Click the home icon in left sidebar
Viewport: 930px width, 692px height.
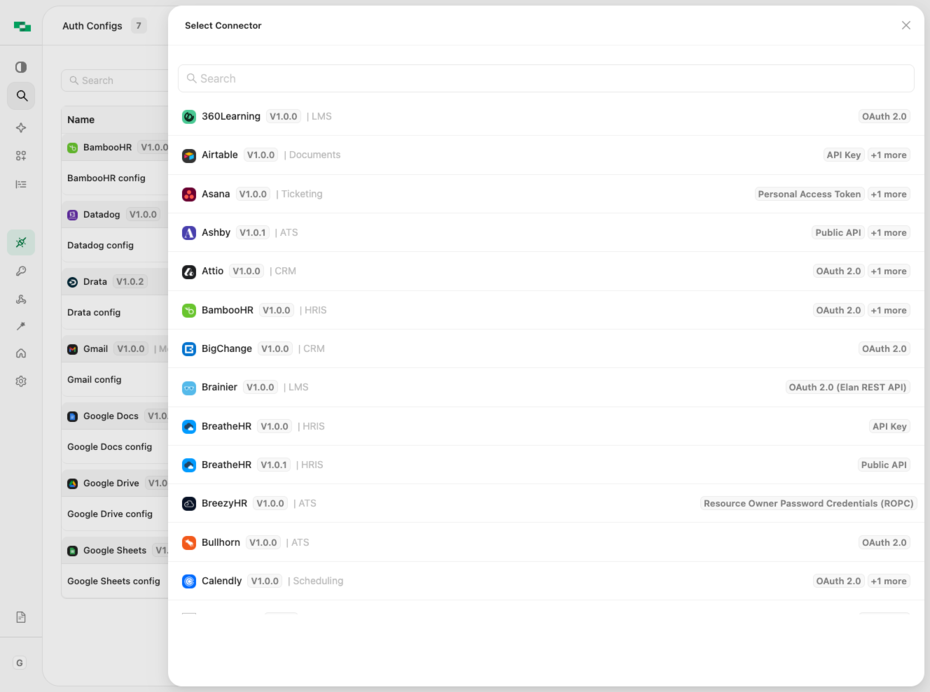[21, 352]
